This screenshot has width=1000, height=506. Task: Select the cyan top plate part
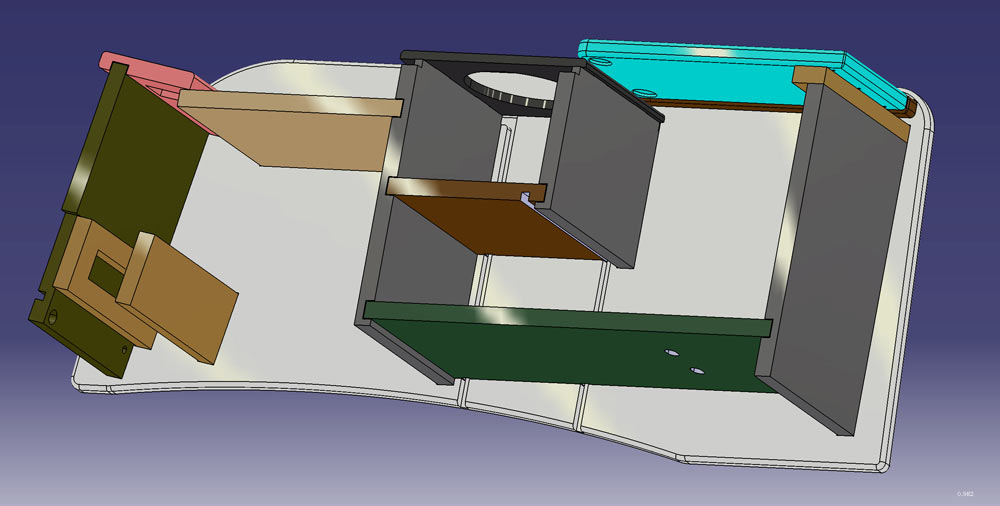(700, 72)
